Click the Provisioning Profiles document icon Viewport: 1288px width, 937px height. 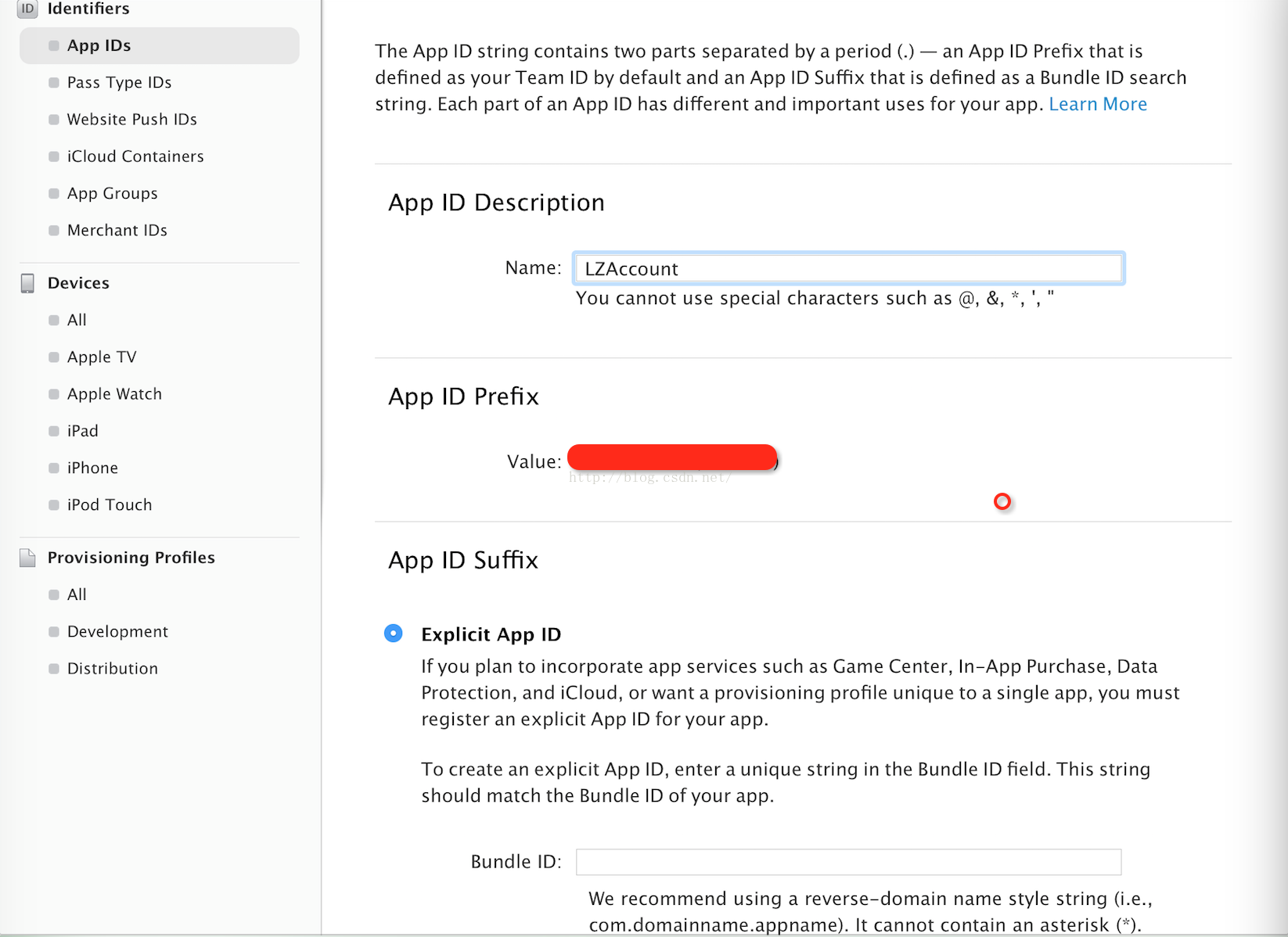[x=27, y=558]
